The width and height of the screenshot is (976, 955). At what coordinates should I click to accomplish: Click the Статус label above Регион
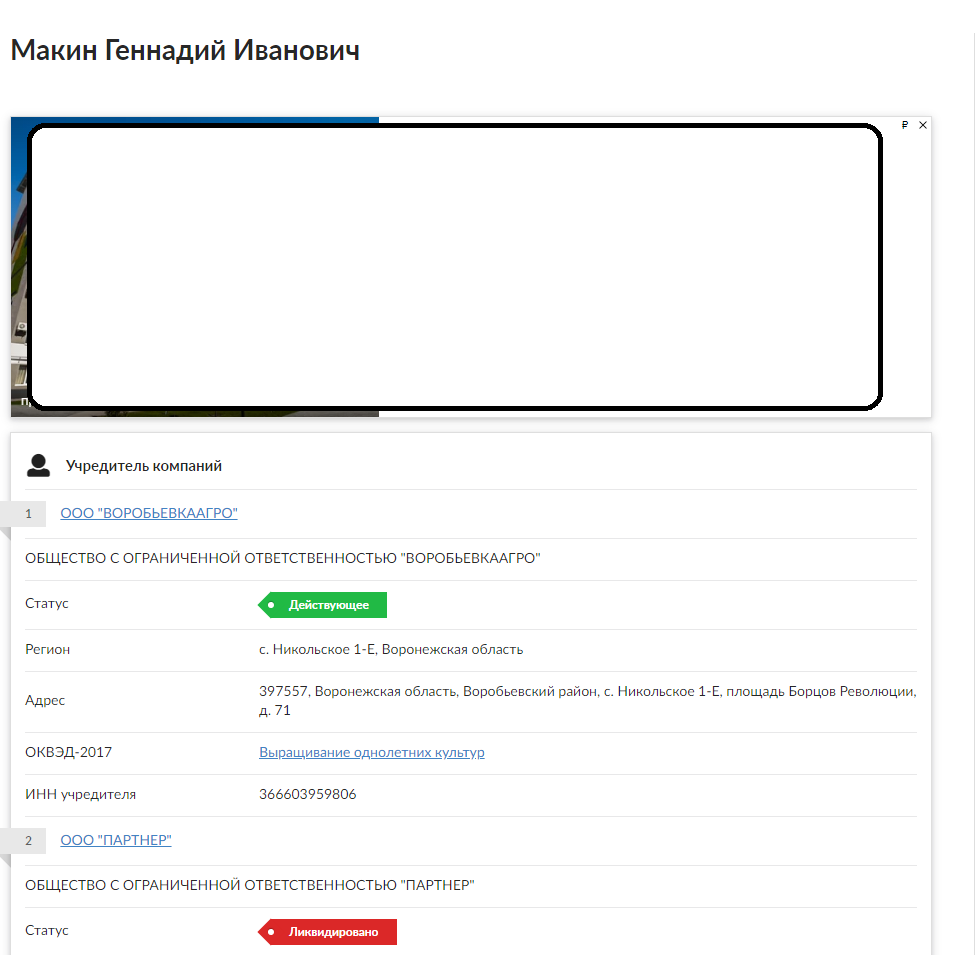click(47, 603)
